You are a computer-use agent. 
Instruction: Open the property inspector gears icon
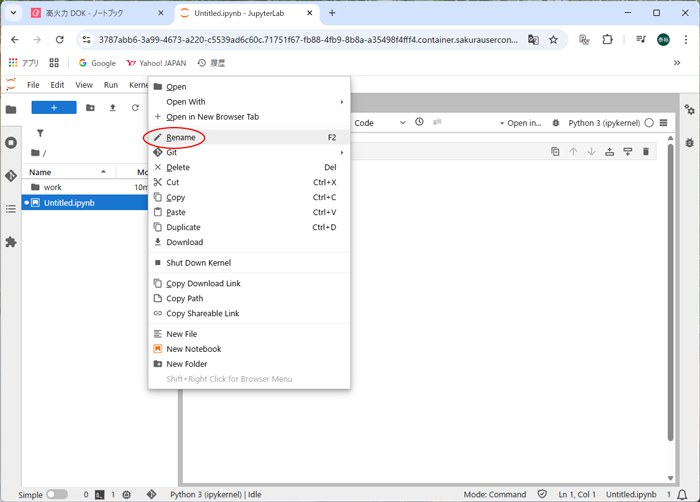(690, 109)
